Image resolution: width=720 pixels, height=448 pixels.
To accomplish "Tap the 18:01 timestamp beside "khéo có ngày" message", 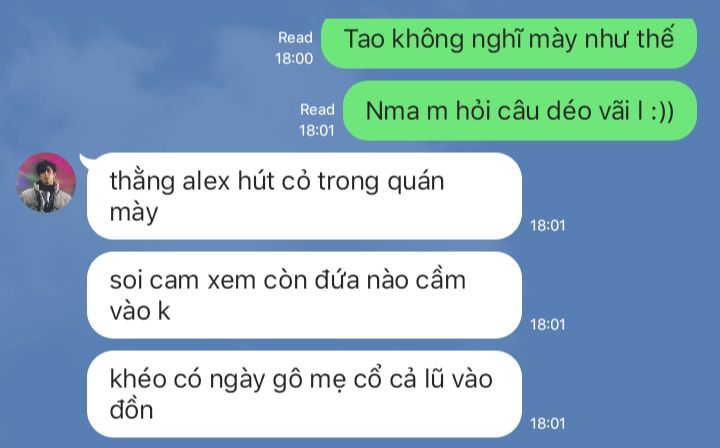I will pos(548,423).
